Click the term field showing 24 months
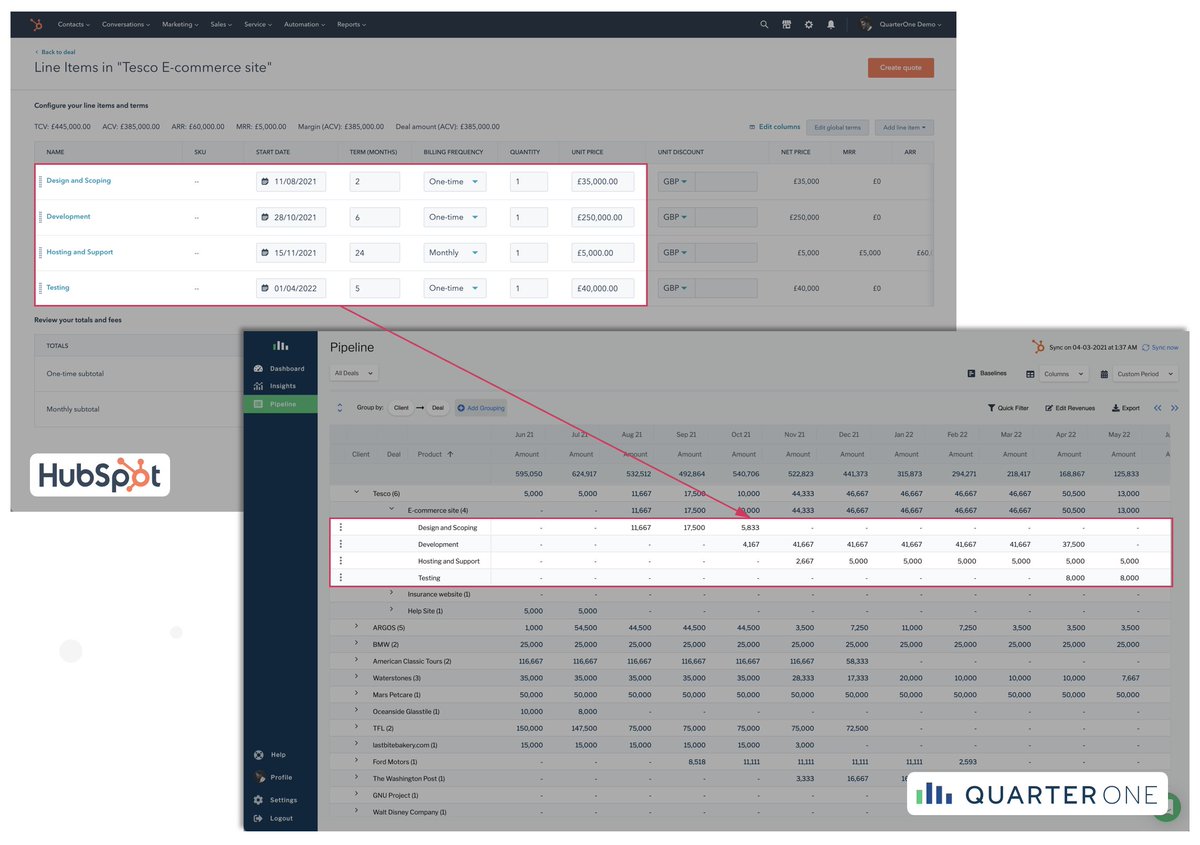 pyautogui.click(x=375, y=253)
